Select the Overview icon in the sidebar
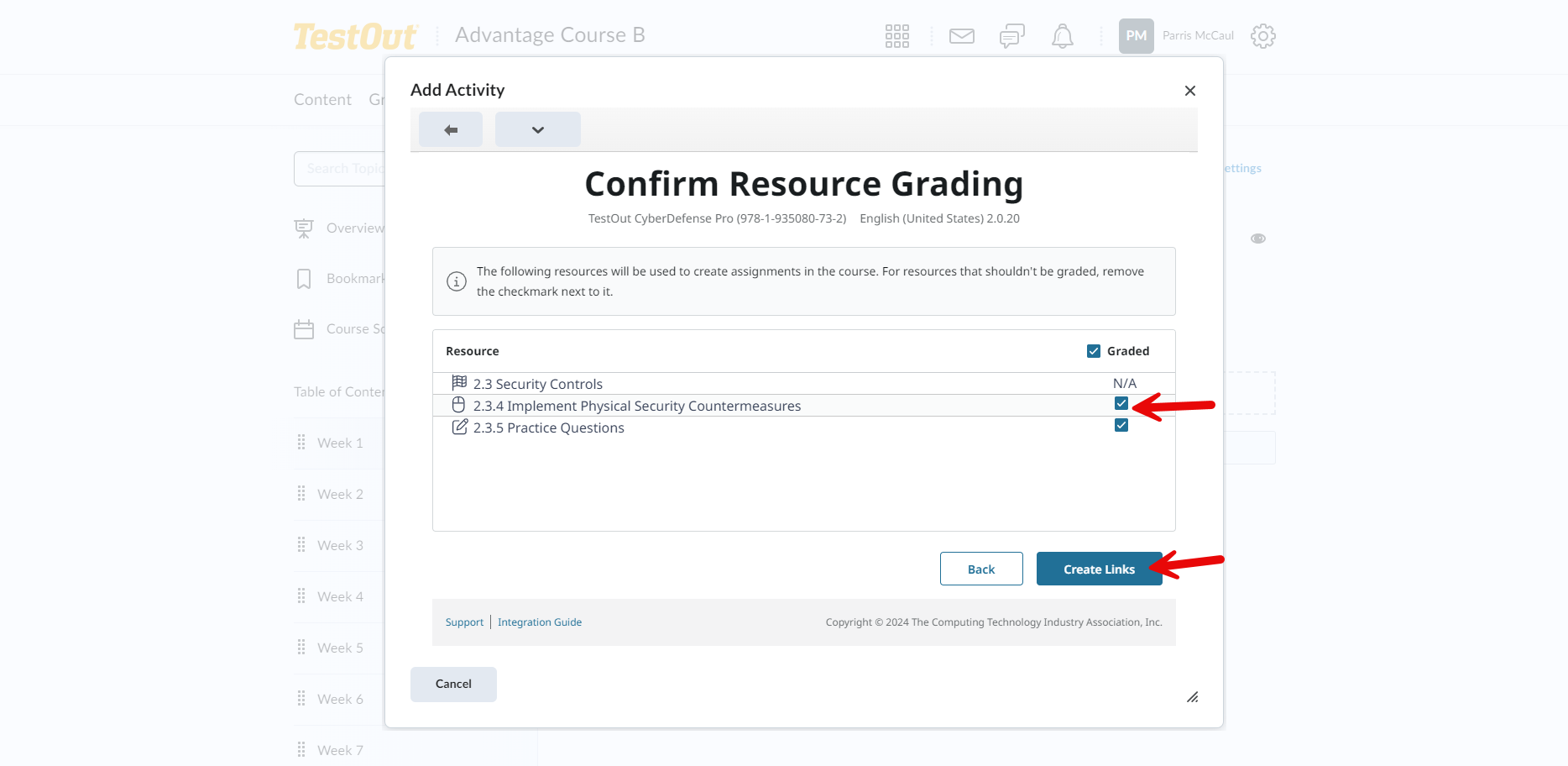 (x=303, y=228)
